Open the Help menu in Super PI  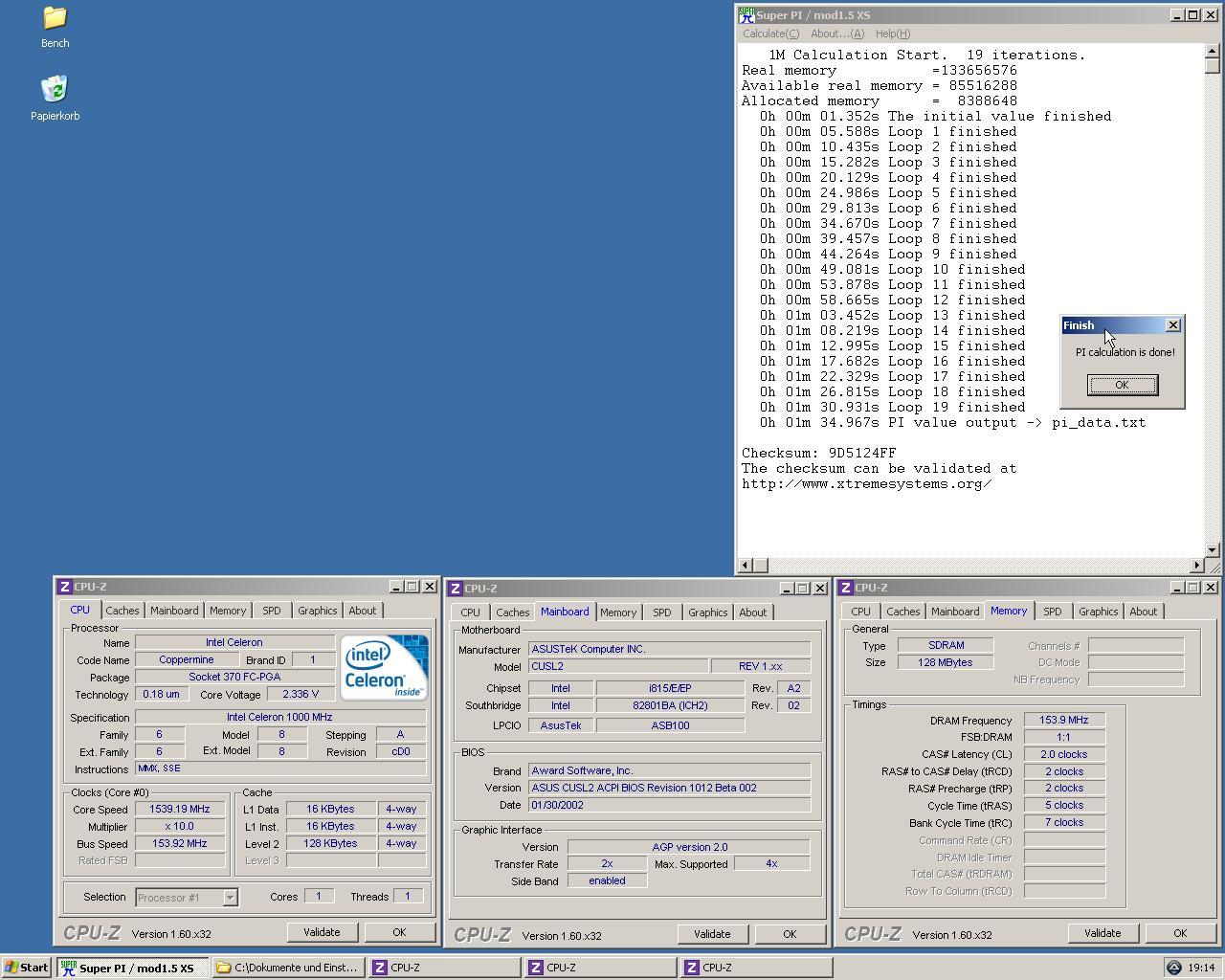point(893,33)
